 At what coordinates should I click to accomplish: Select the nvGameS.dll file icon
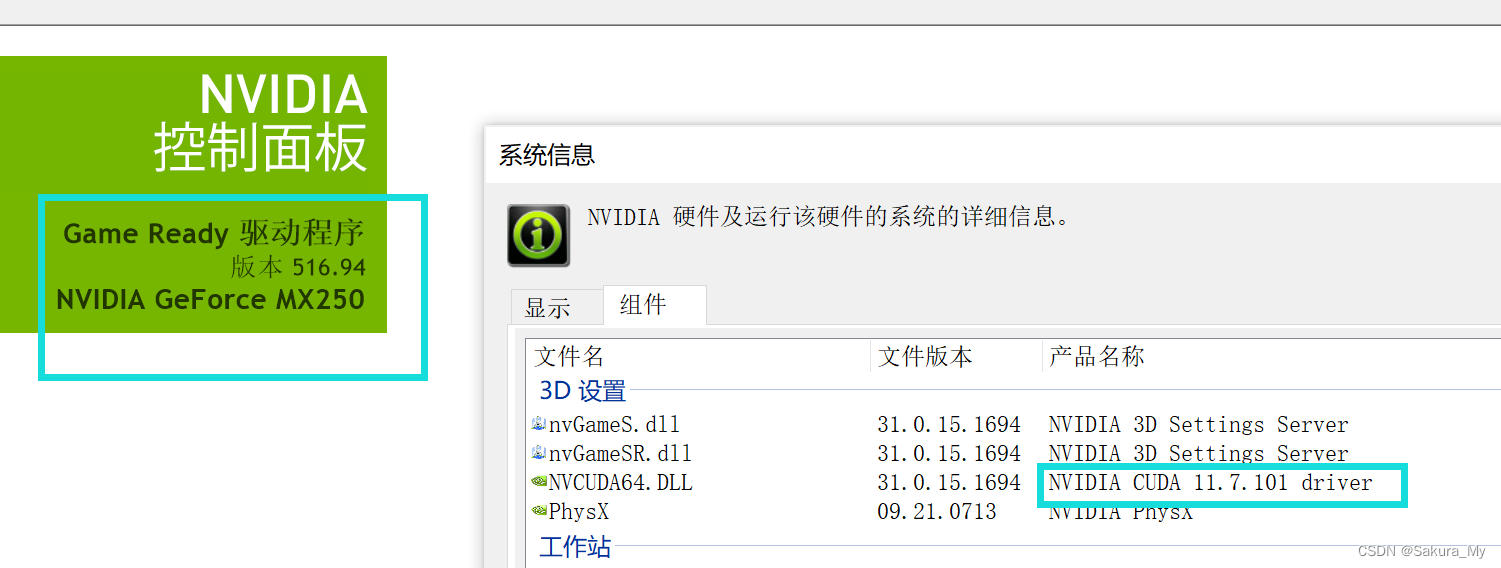[539, 425]
